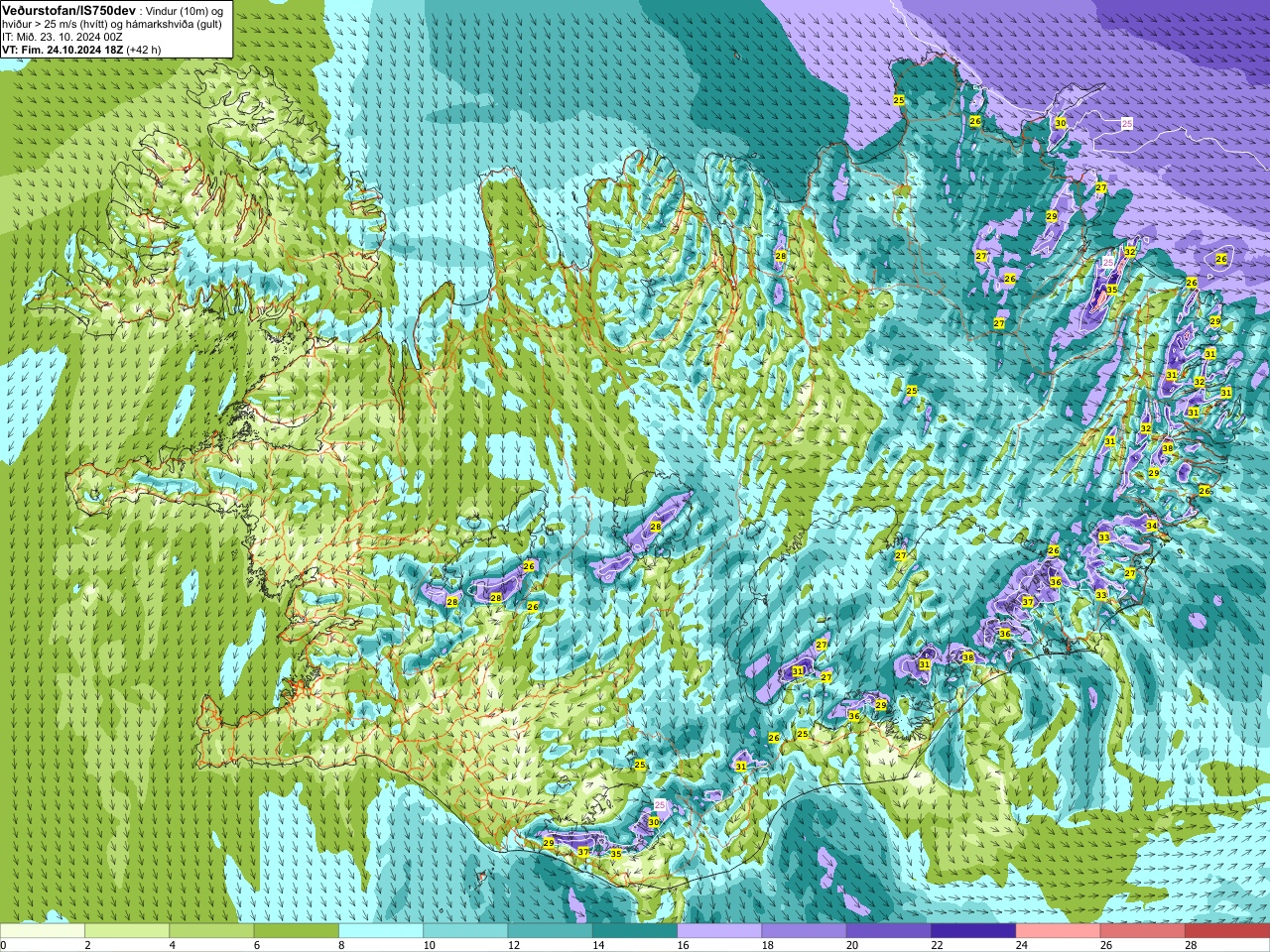1270x952 pixels.
Task: Pick the salmon legend swatch between 26 and 28
Action: (1143, 930)
